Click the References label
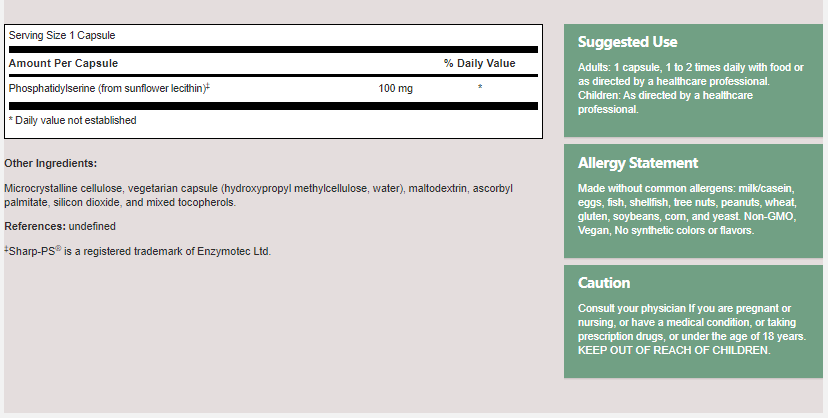 click(35, 226)
